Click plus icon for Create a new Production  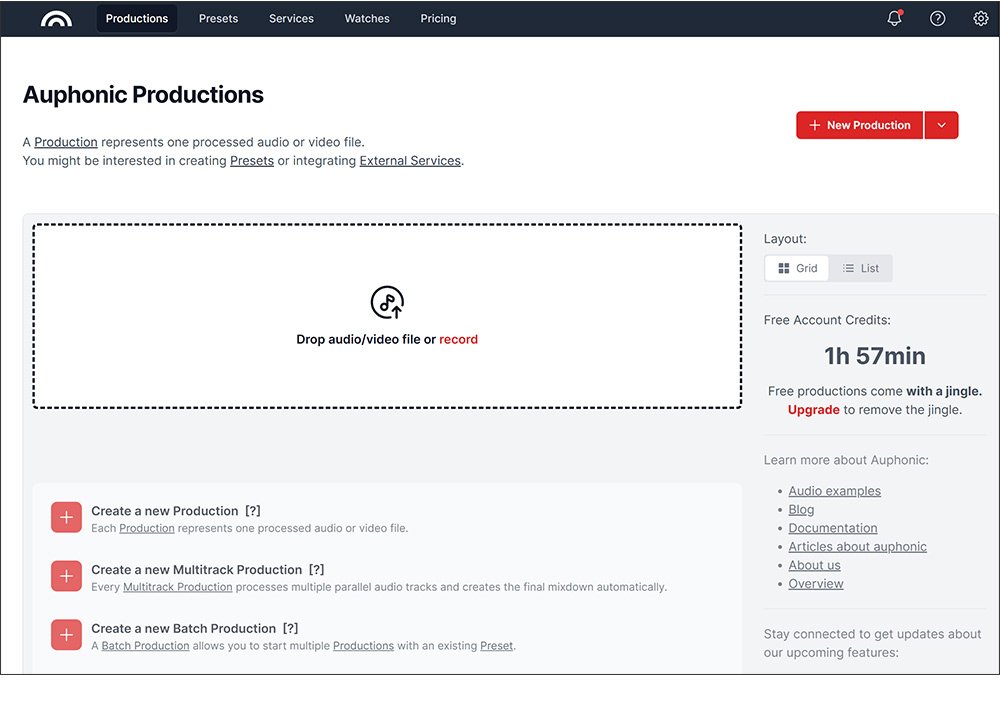[66, 518]
